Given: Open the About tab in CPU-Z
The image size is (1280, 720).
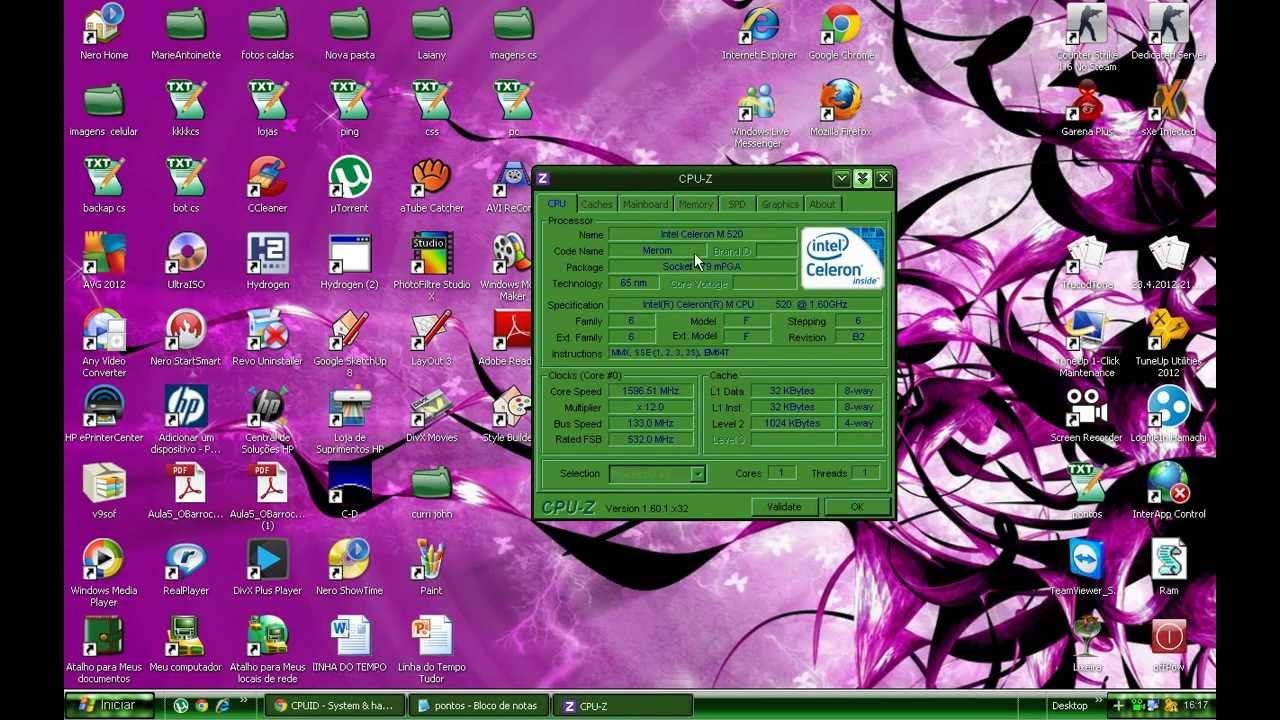Looking at the screenshot, I should pyautogui.click(x=822, y=204).
